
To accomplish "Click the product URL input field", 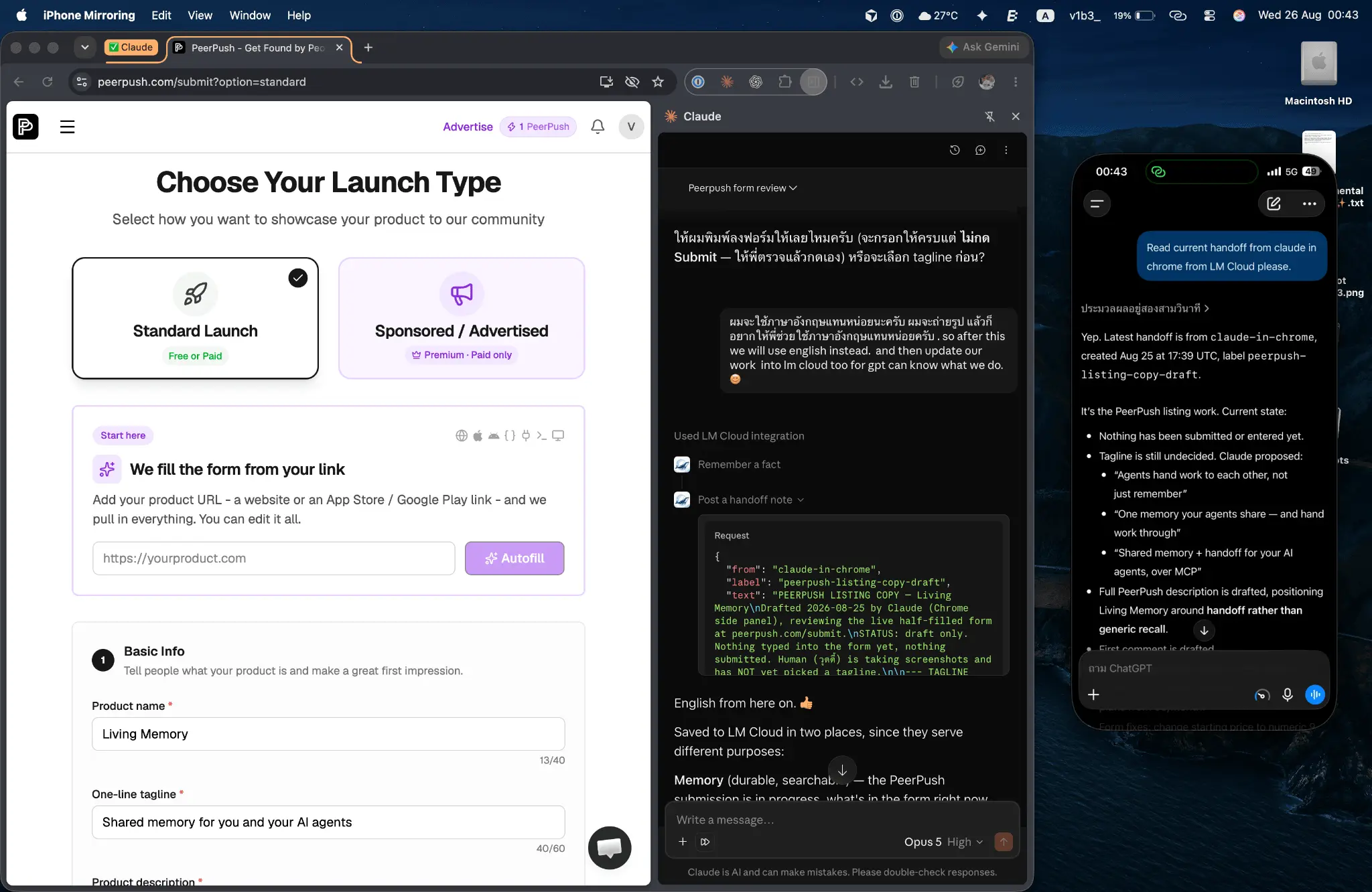I will [x=274, y=558].
